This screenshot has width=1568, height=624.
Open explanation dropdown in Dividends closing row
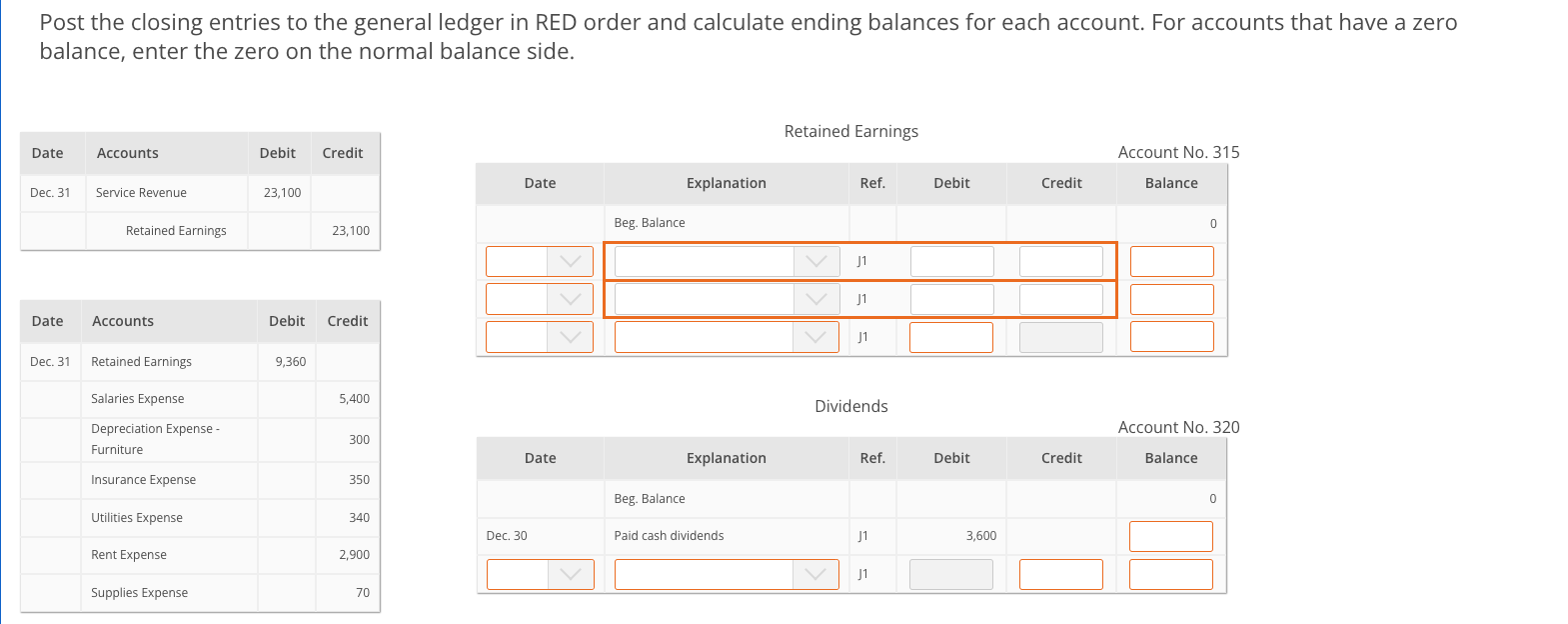pos(727,574)
